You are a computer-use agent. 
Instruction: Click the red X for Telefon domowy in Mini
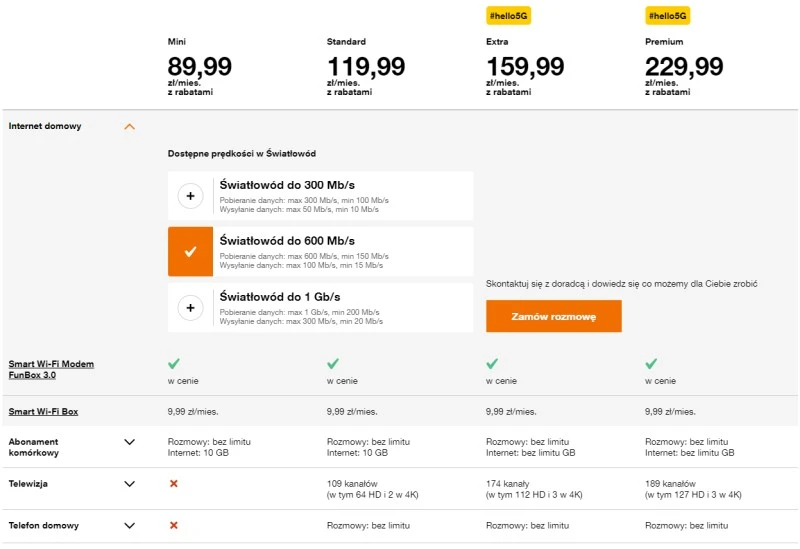(x=174, y=525)
